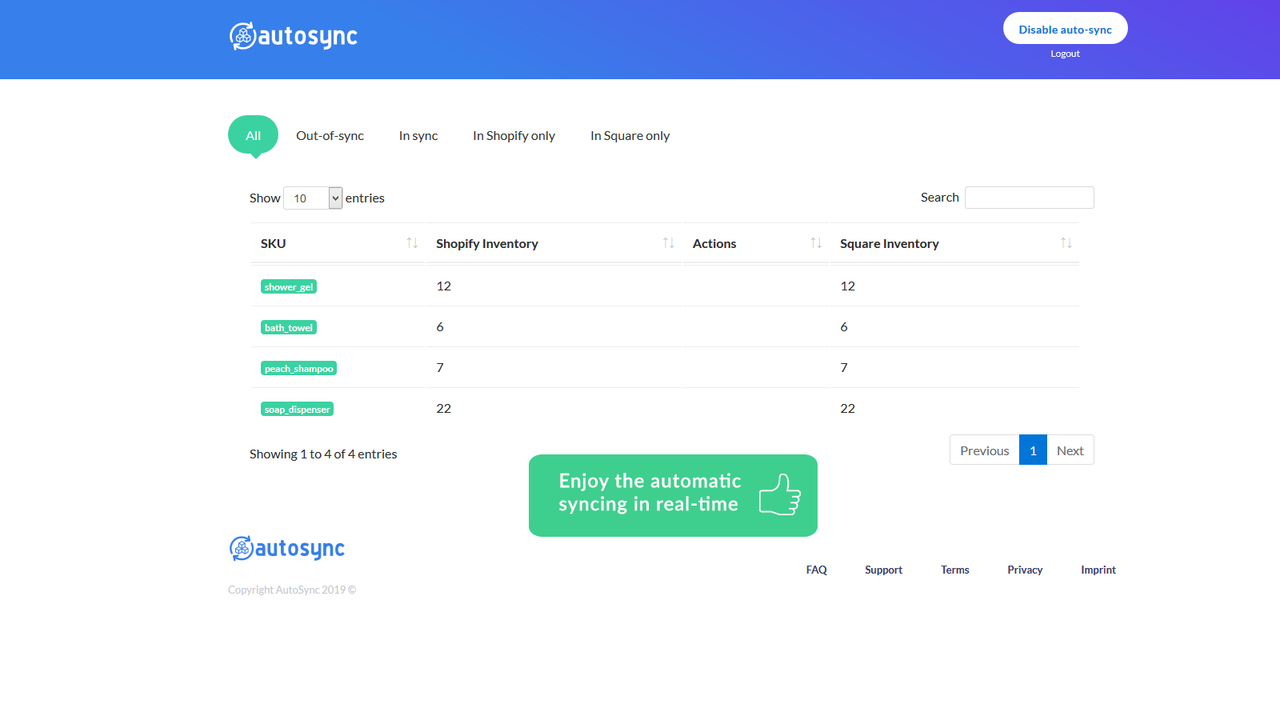Click Square inventory value for bath_towel
Viewport: 1280px width, 720px height.
point(844,327)
